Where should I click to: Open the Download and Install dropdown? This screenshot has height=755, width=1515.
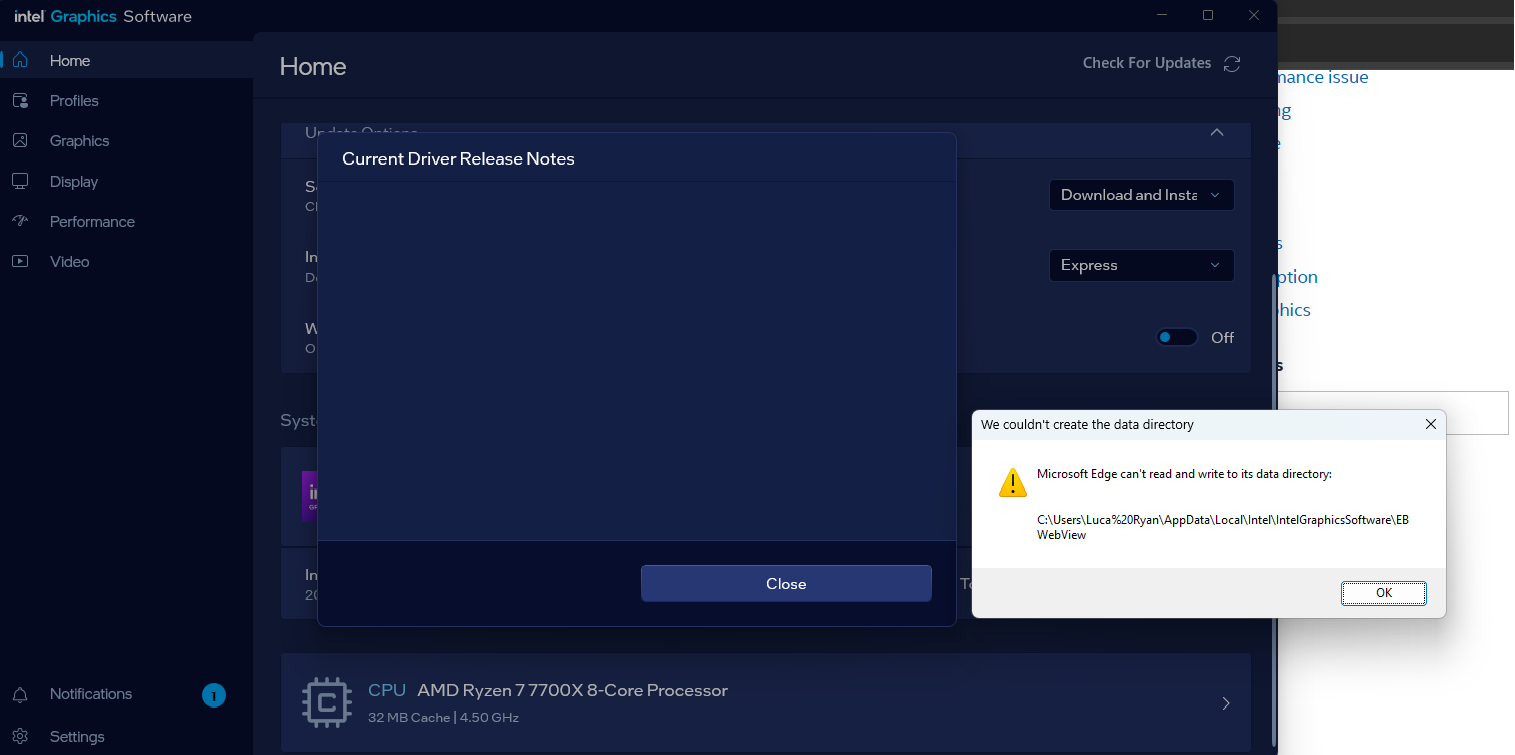1141,195
